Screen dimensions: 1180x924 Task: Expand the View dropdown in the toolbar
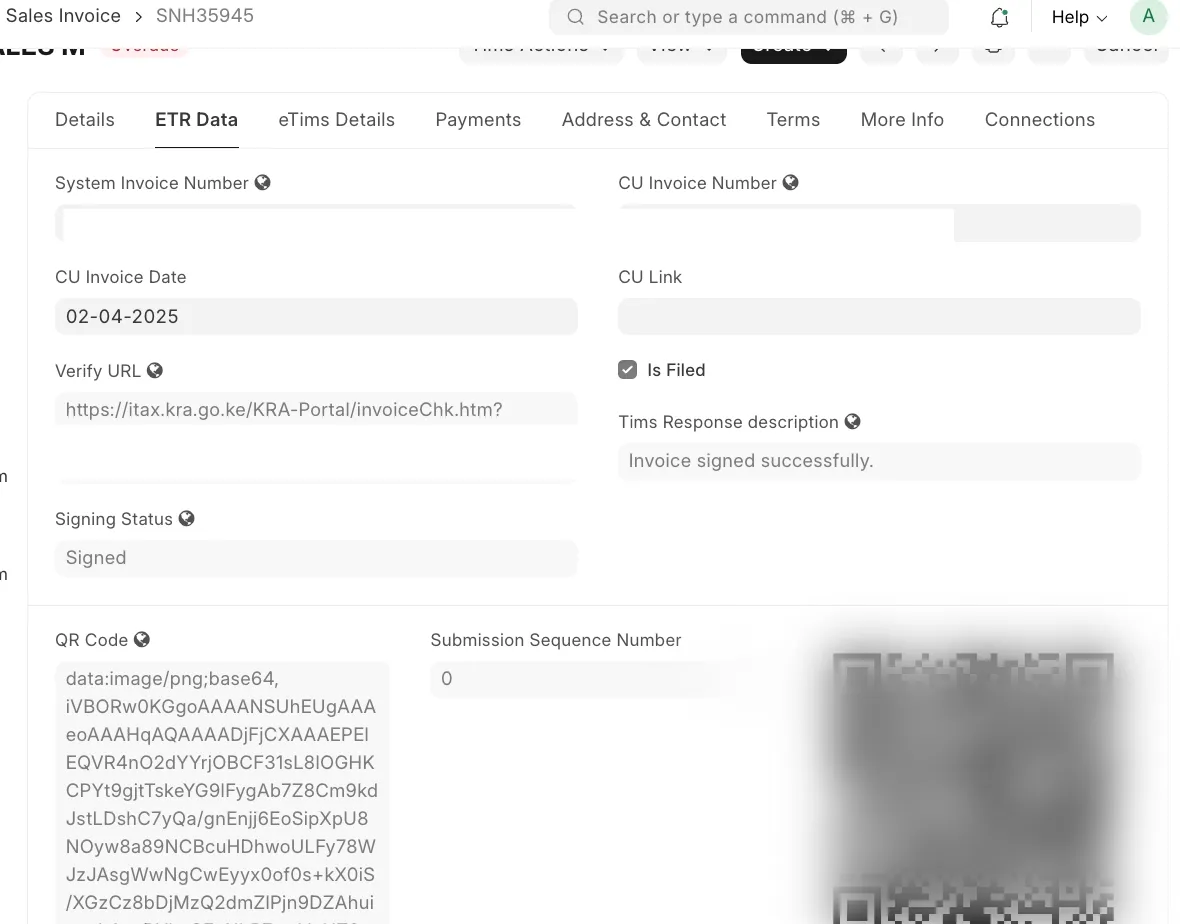coord(681,53)
